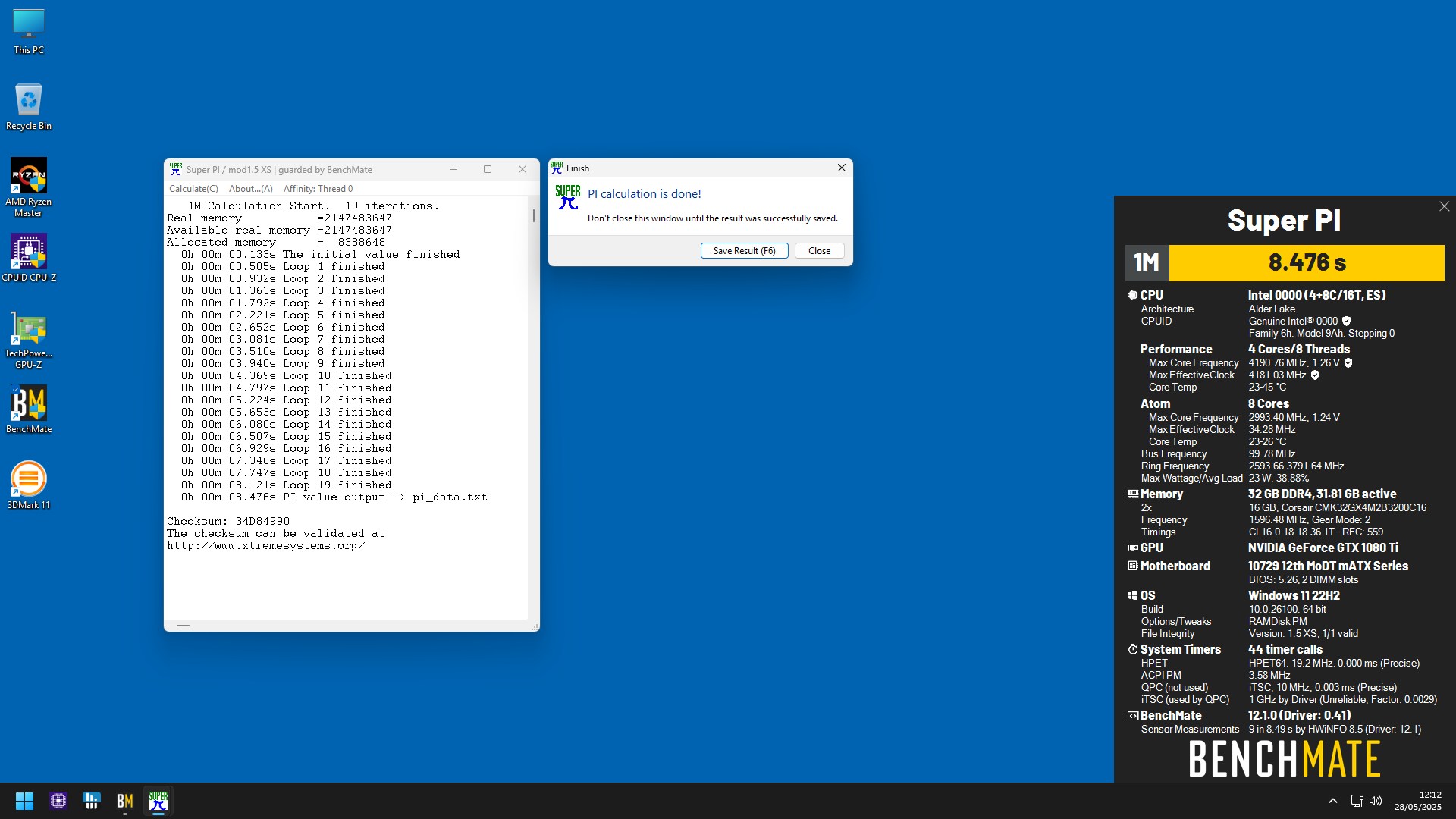This screenshot has width=1456, height=819.
Task: Select the 3DMark 11 desktop shortcut
Action: coord(29,485)
